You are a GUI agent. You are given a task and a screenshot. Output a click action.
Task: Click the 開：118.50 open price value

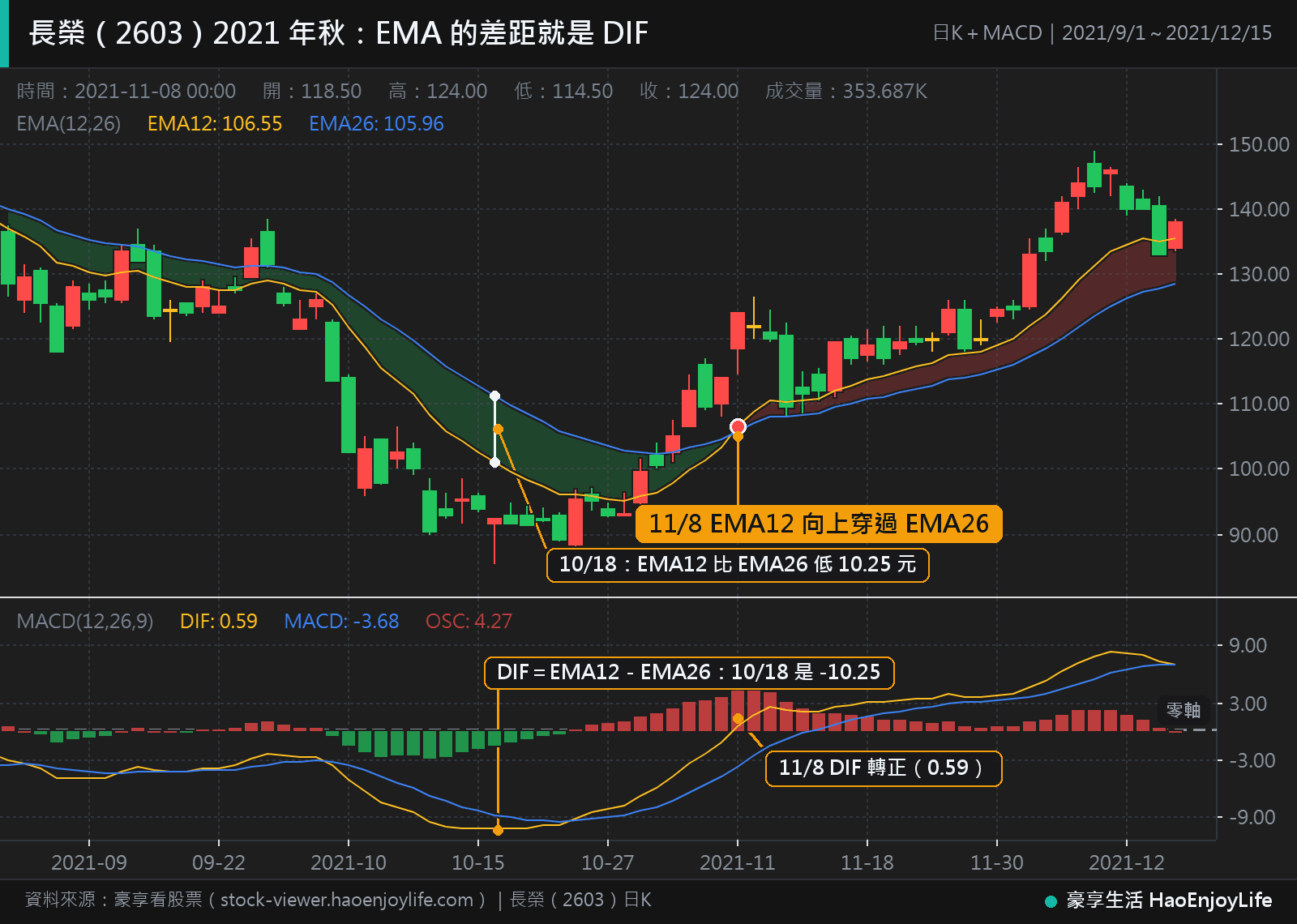pyautogui.click(x=312, y=91)
